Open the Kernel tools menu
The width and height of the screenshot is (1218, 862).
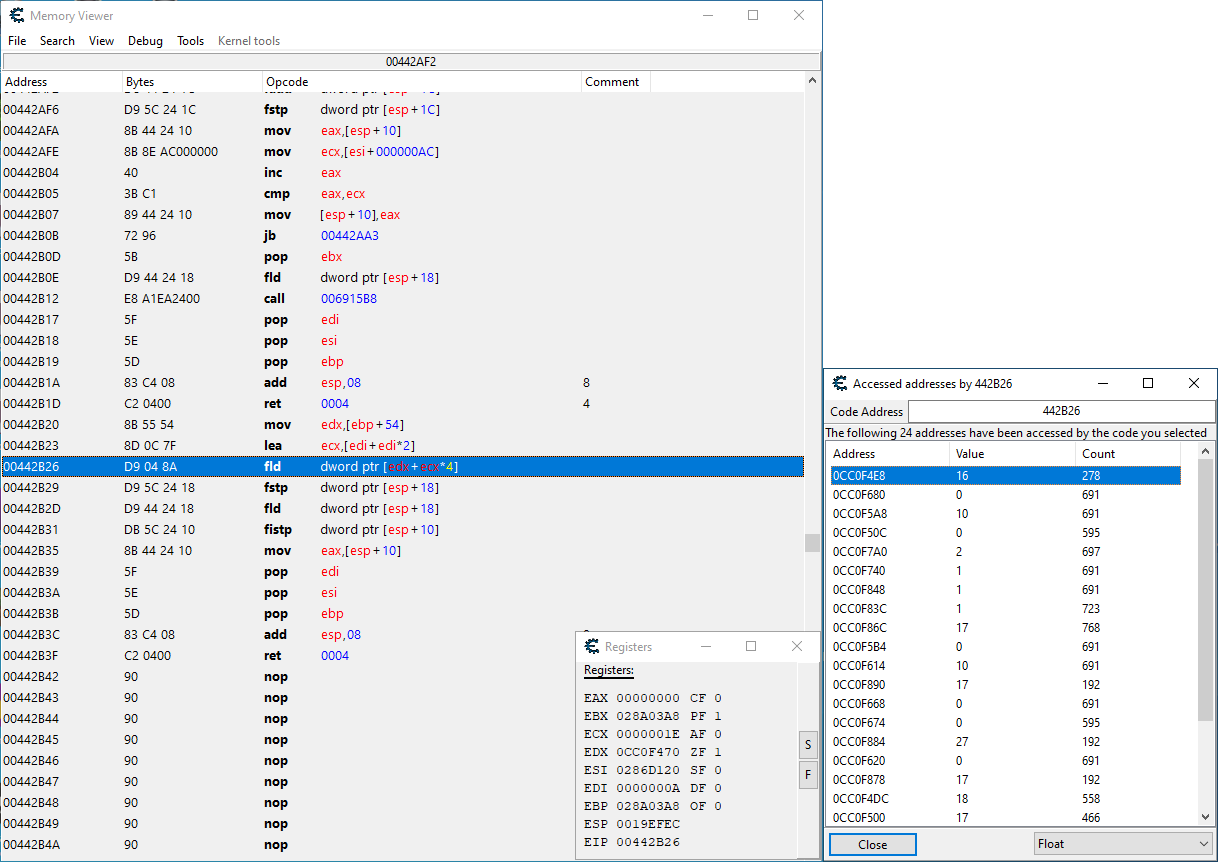click(x=248, y=41)
